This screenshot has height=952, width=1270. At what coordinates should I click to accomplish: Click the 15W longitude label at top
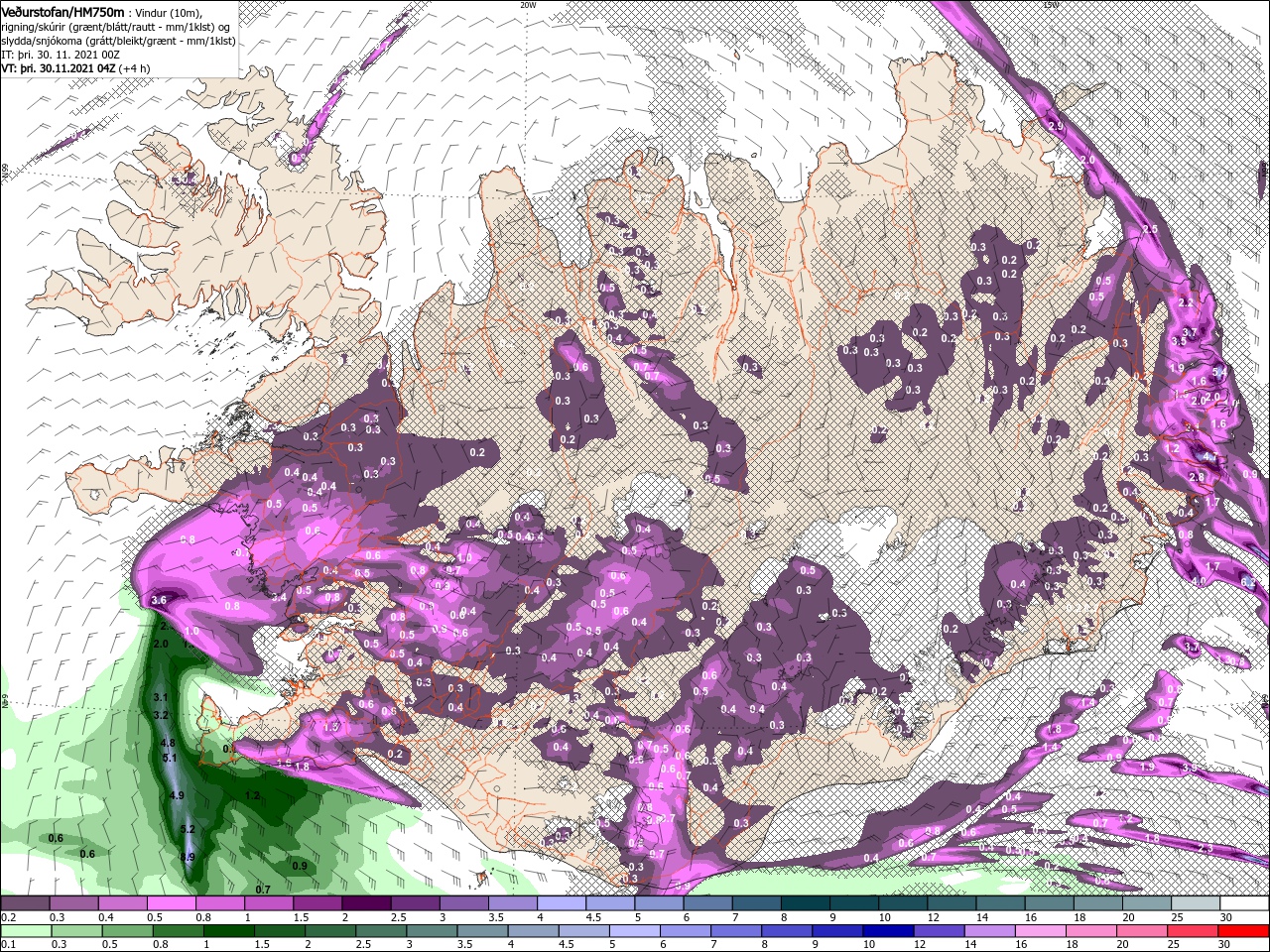tap(1052, 5)
